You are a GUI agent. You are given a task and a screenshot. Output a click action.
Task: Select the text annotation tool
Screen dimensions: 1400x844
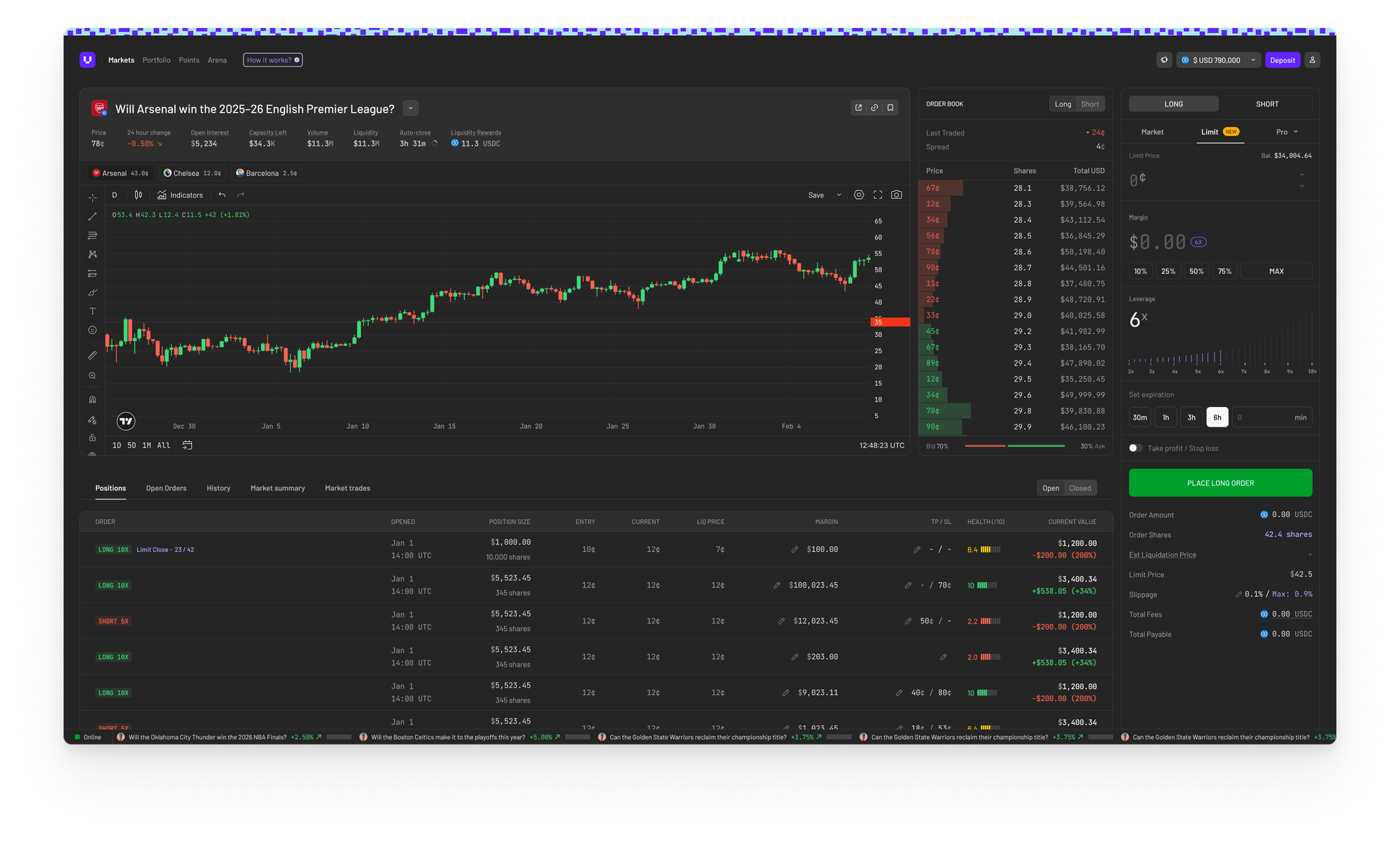[92, 311]
